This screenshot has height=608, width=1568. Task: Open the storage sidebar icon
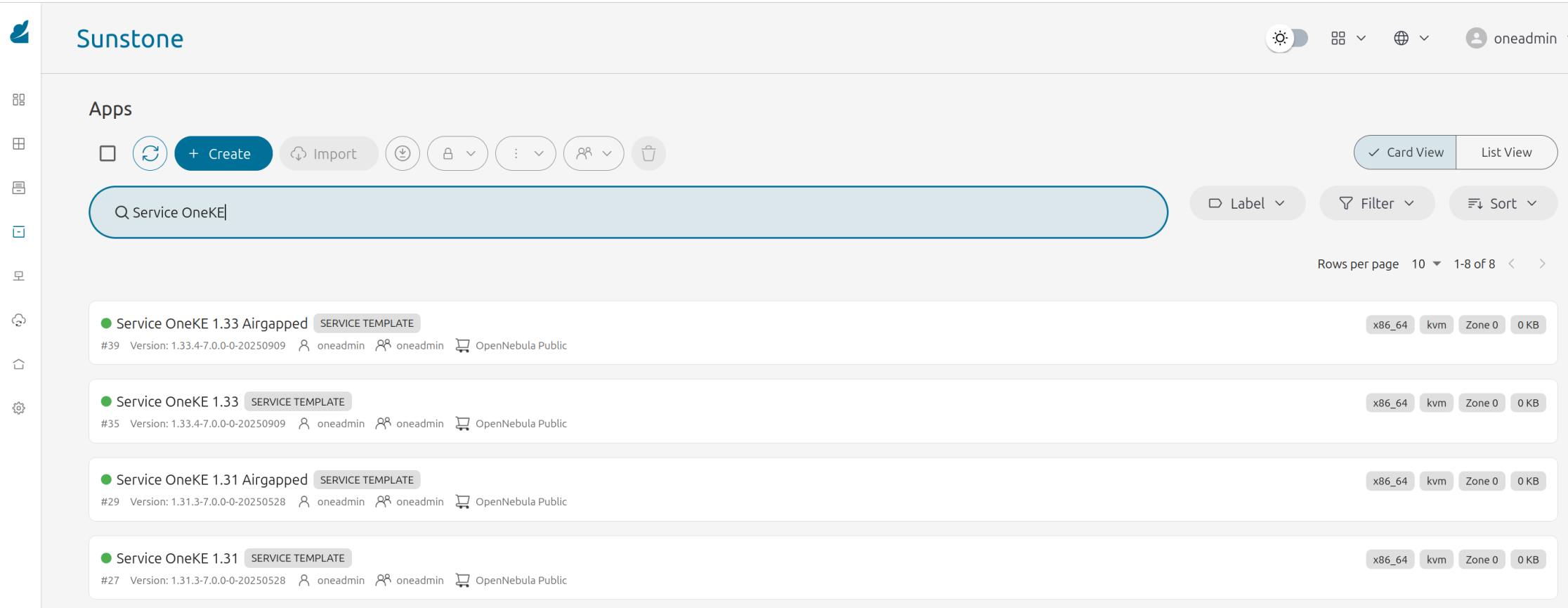coord(19,232)
